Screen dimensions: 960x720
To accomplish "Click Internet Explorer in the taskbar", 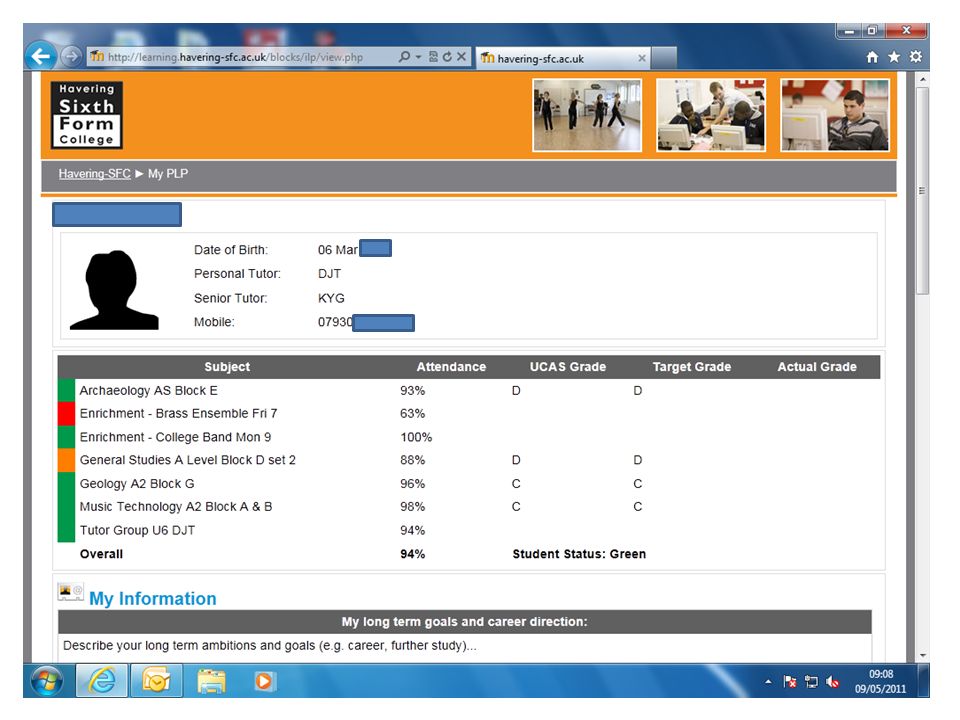I will 102,681.
